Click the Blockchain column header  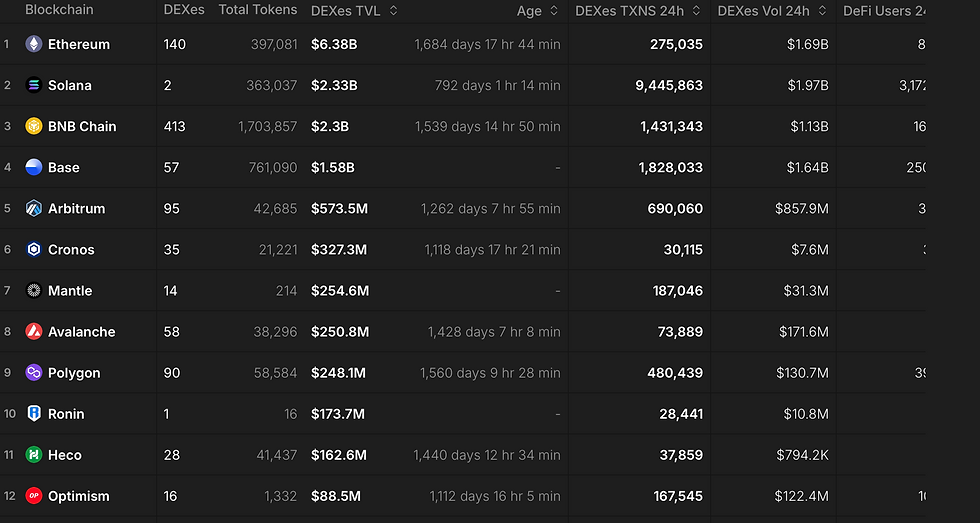(x=59, y=10)
